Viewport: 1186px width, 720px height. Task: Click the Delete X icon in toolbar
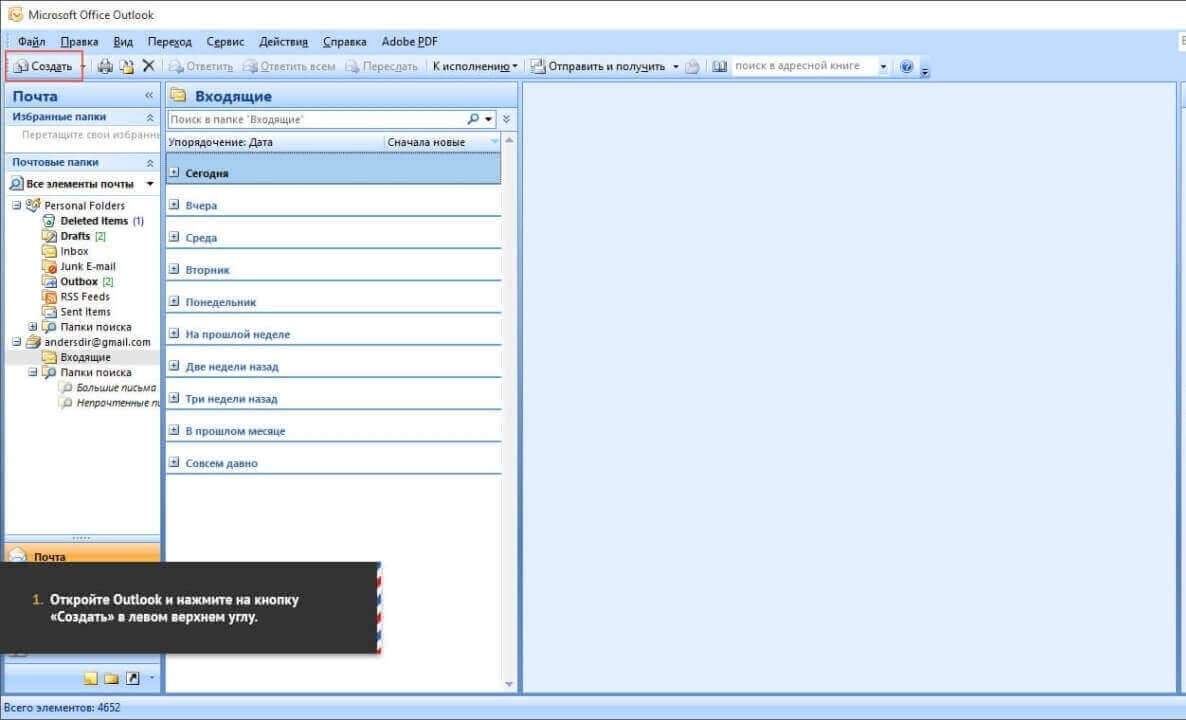(148, 66)
